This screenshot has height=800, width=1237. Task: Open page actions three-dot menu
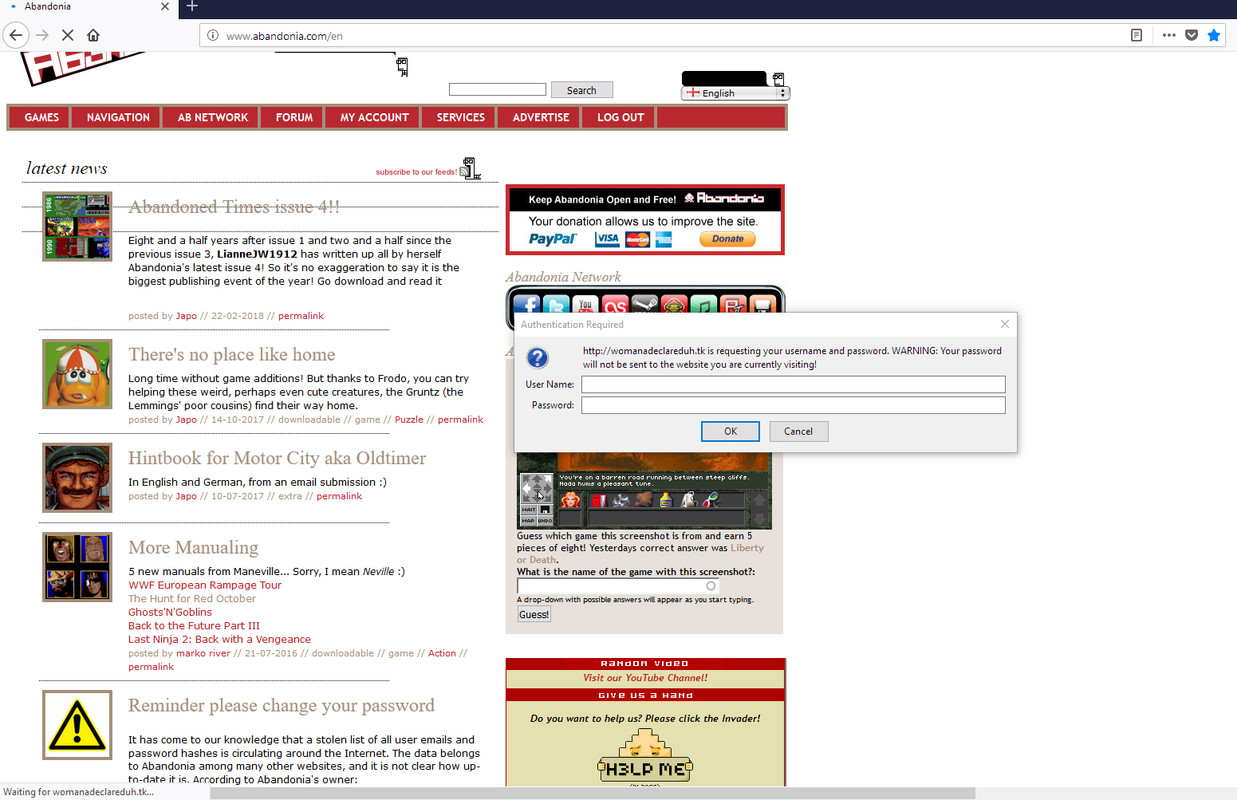pyautogui.click(x=1168, y=35)
